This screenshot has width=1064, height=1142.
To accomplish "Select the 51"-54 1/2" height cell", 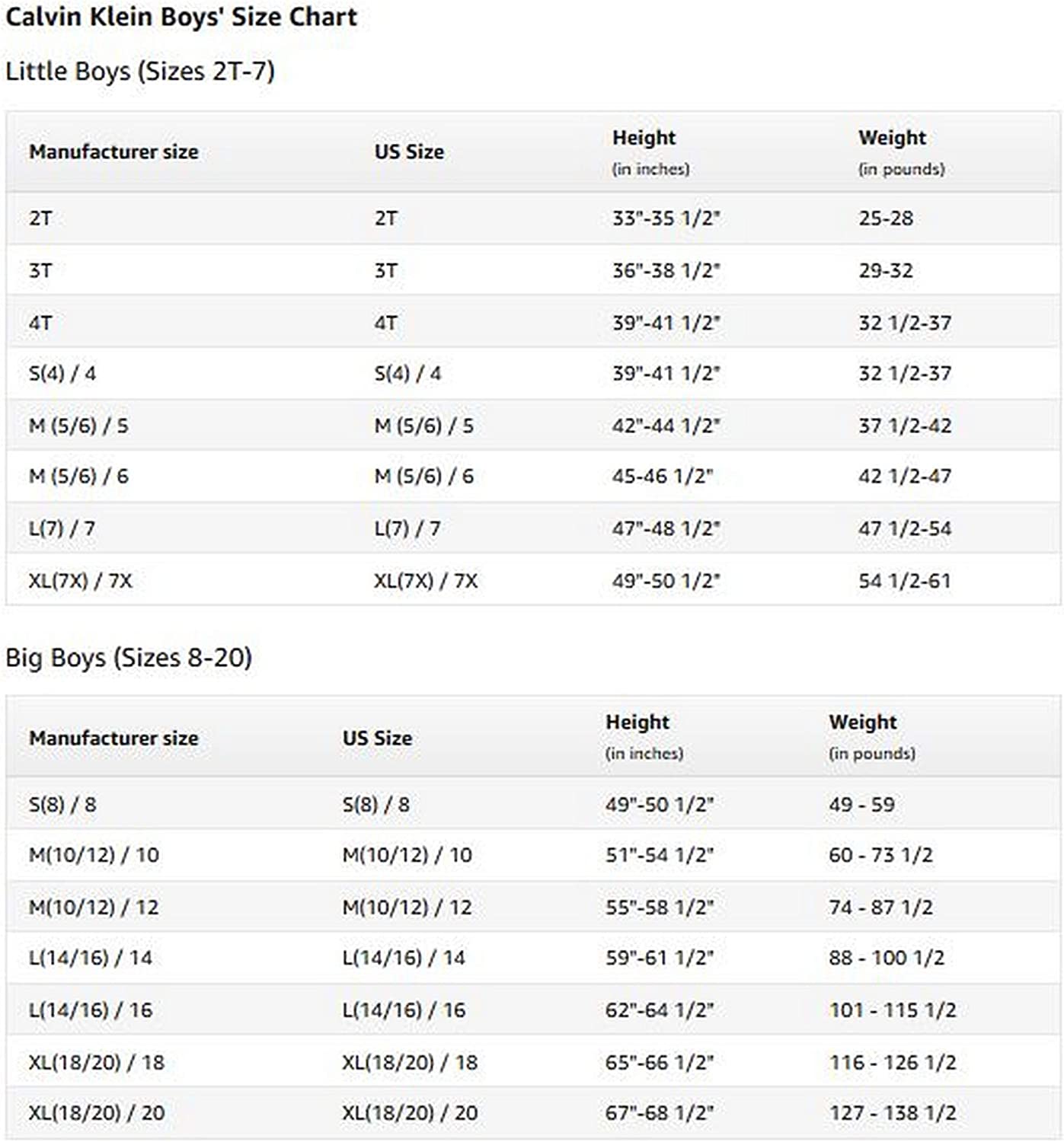I will coord(660,855).
